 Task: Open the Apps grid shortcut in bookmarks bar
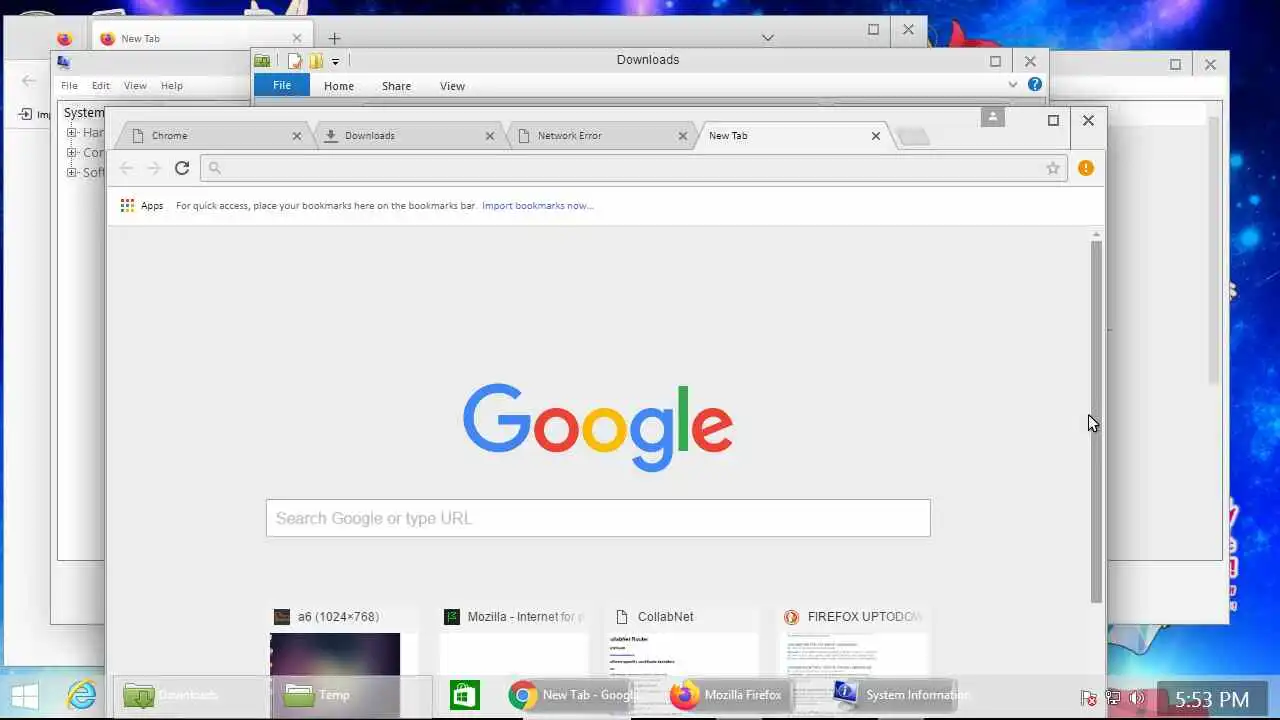(141, 205)
